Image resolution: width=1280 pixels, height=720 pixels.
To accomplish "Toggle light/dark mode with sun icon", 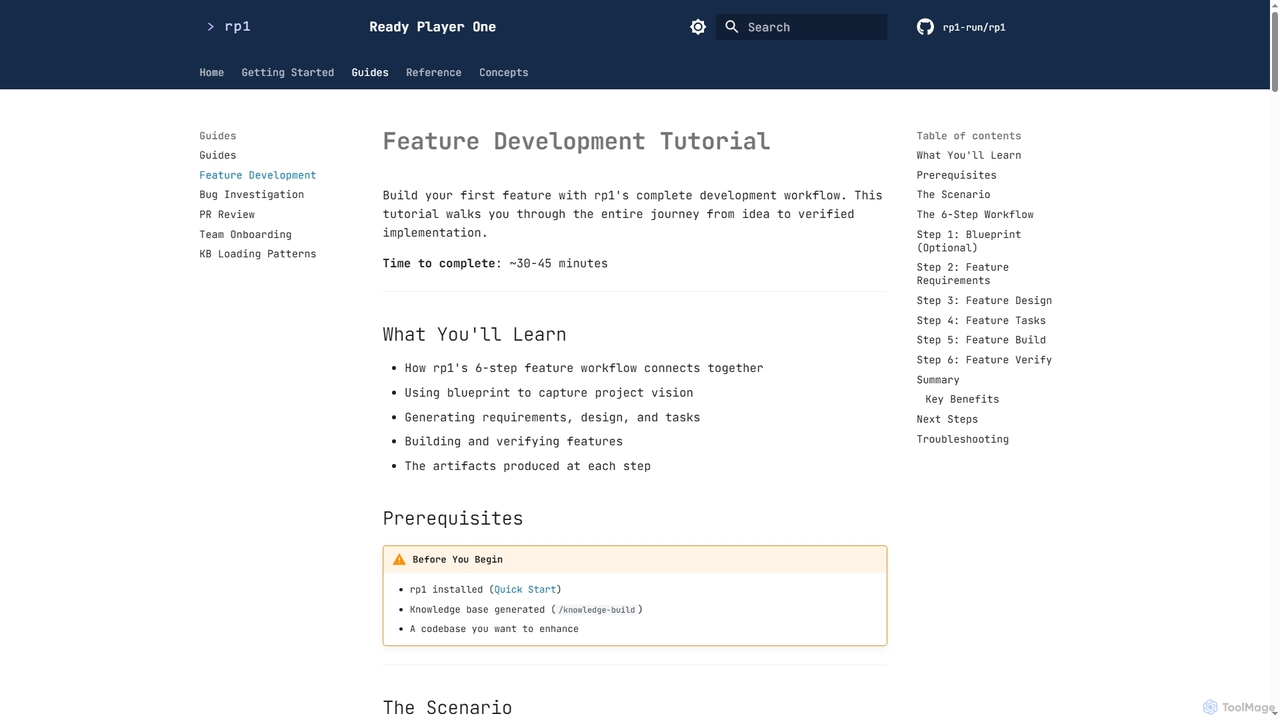I will click(x=698, y=27).
